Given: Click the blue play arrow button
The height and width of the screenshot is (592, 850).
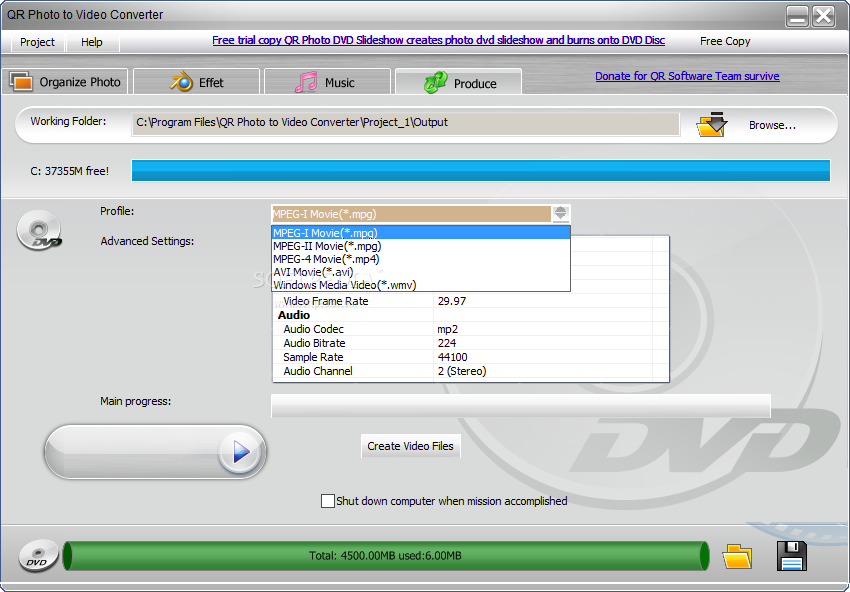Looking at the screenshot, I should pos(241,452).
